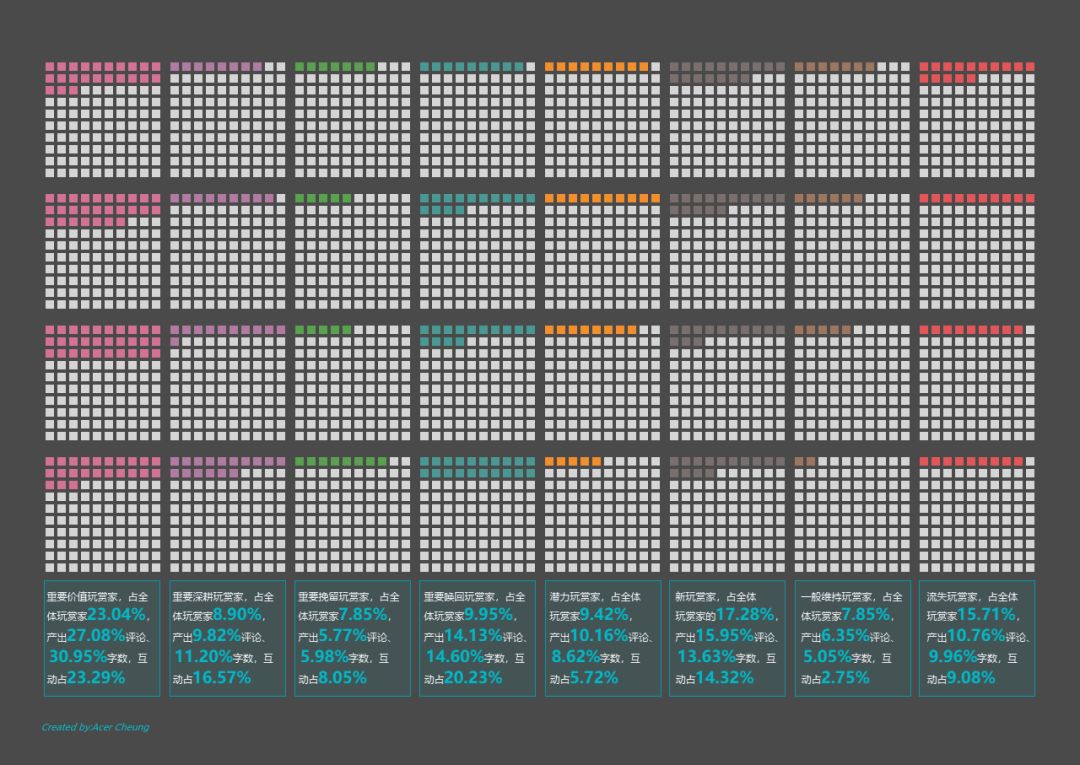
Task: Click the 重要价值玩赏家 description box
Action: [102, 638]
